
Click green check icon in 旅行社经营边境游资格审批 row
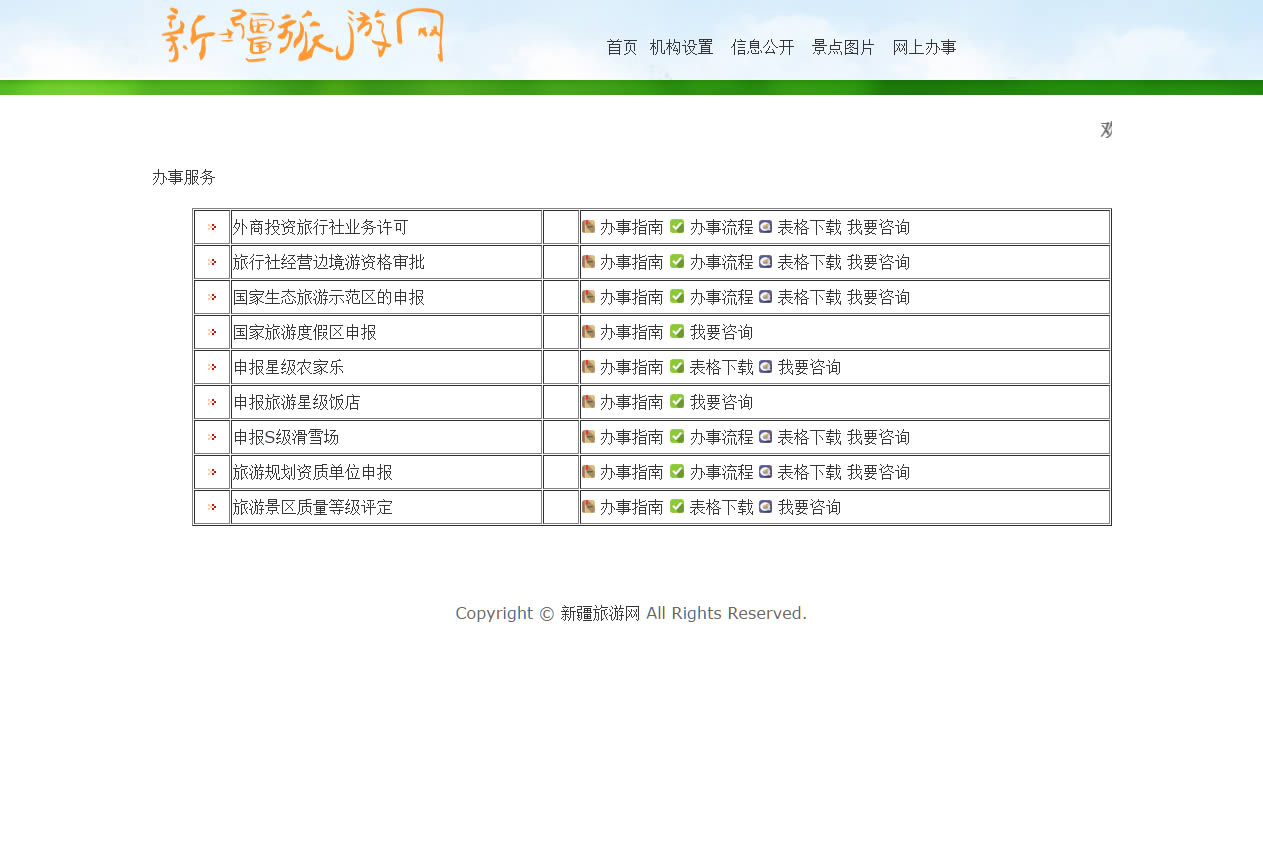(677, 262)
